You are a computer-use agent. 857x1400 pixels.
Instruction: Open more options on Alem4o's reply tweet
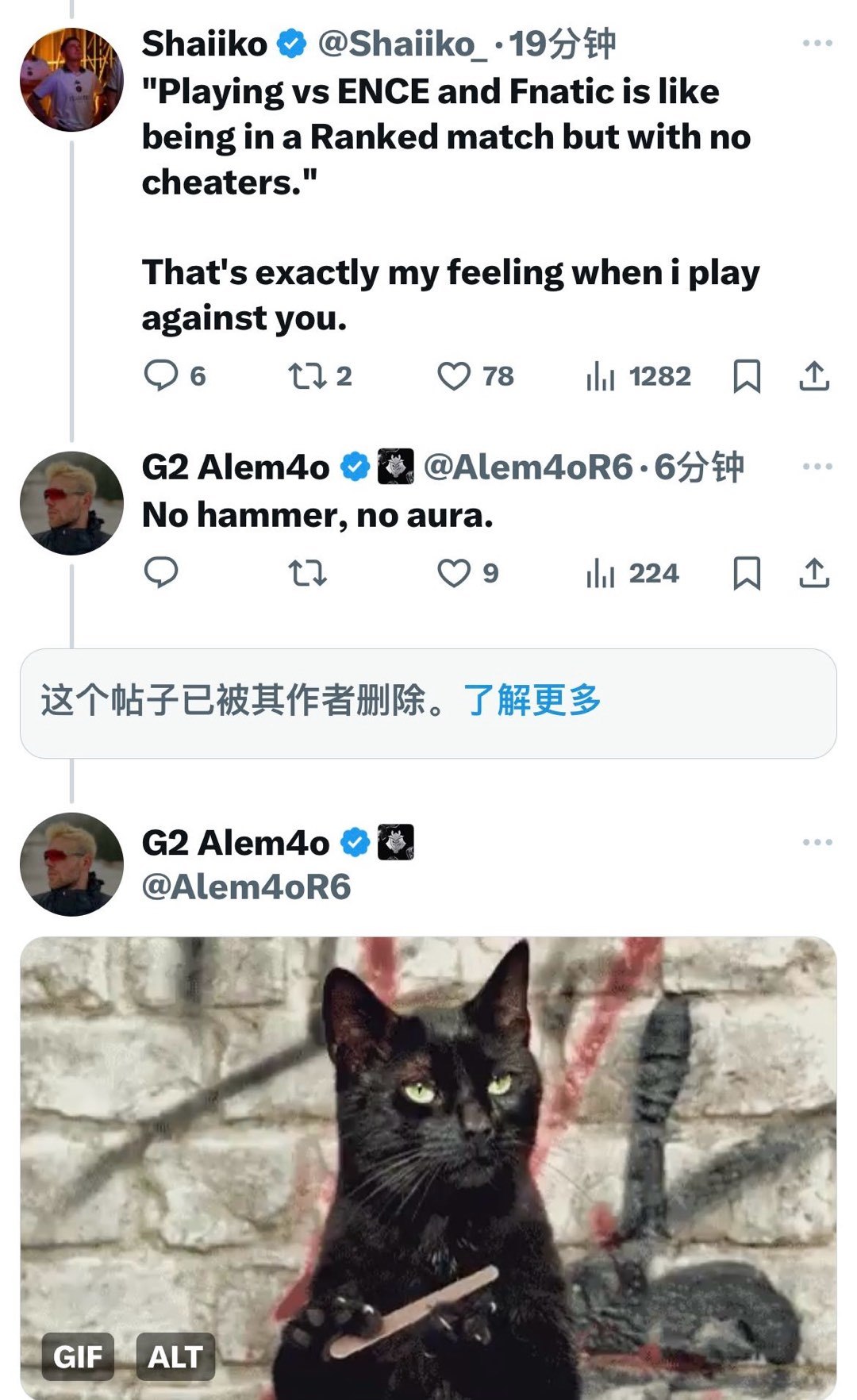click(817, 466)
